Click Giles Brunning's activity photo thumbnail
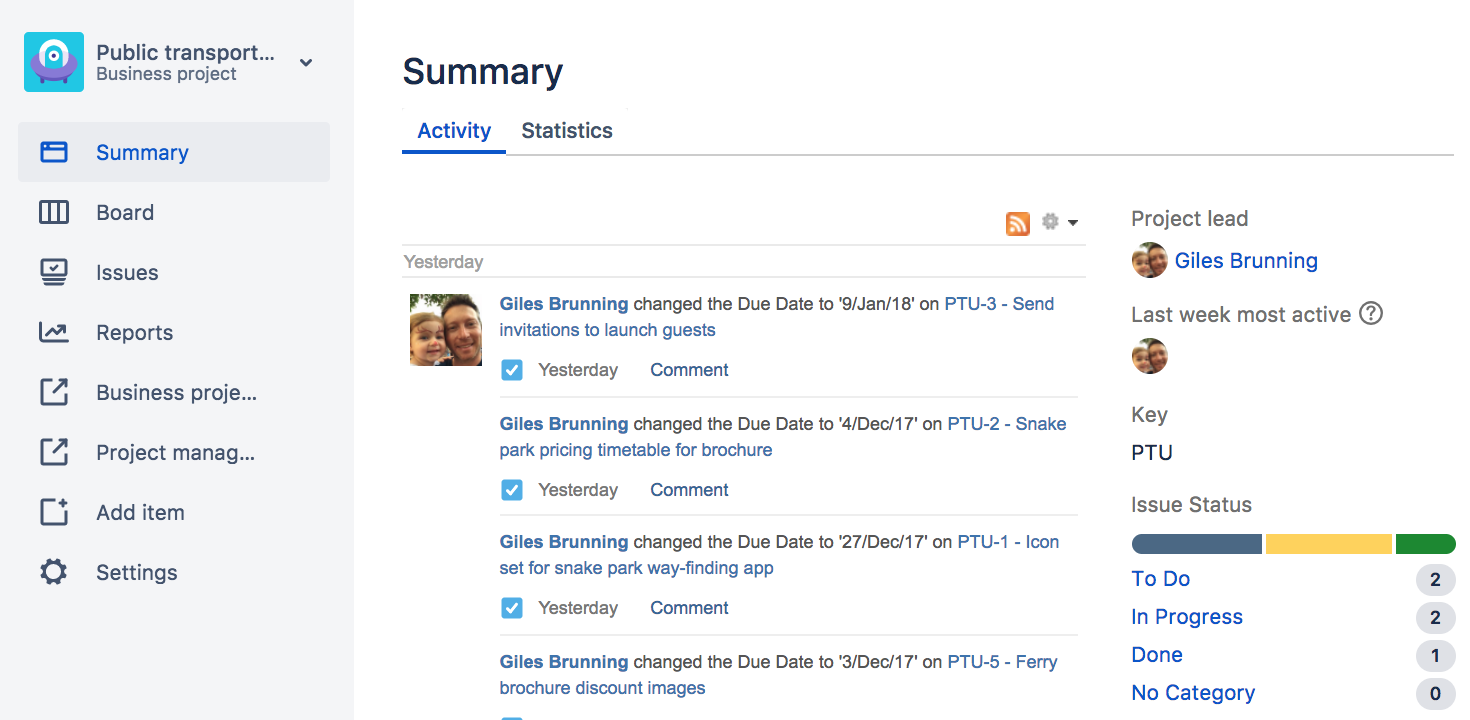Screen dimensions: 1470x720 [x=446, y=330]
